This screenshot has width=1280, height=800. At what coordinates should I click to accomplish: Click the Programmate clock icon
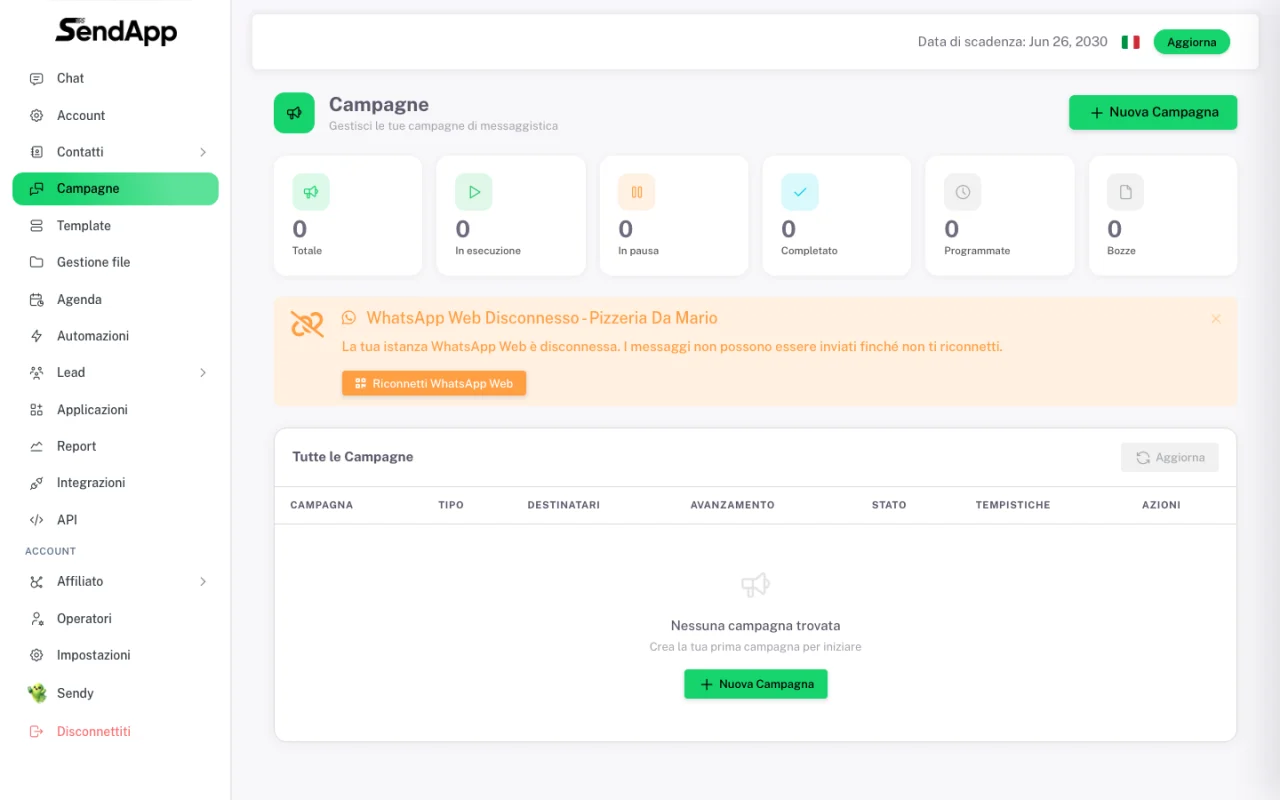coord(963,192)
